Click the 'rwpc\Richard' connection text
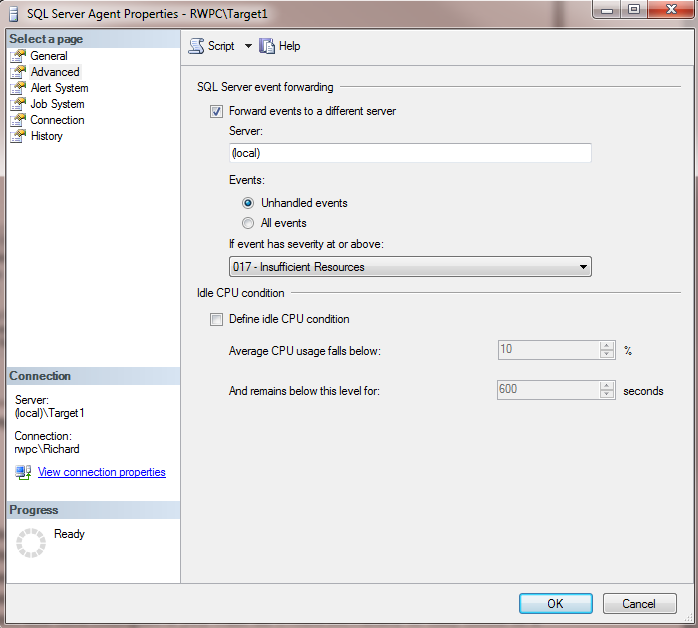Screen dimensions: 698x628 pyautogui.click(x=47, y=449)
